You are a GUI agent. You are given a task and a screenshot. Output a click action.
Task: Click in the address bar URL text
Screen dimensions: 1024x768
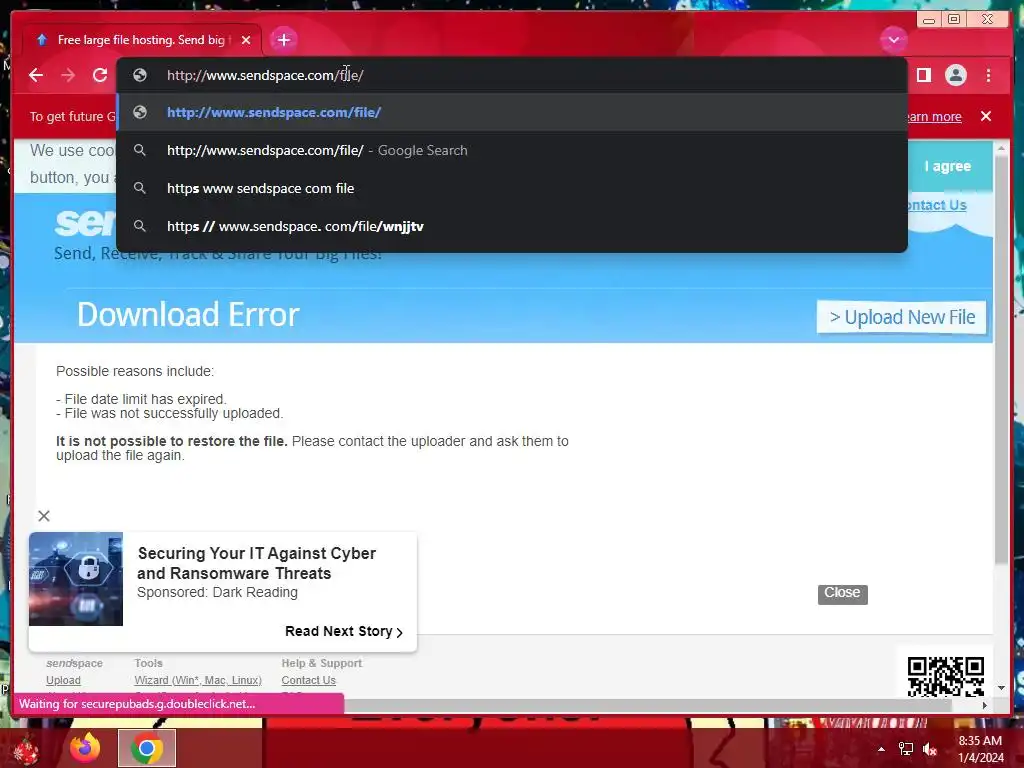265,75
